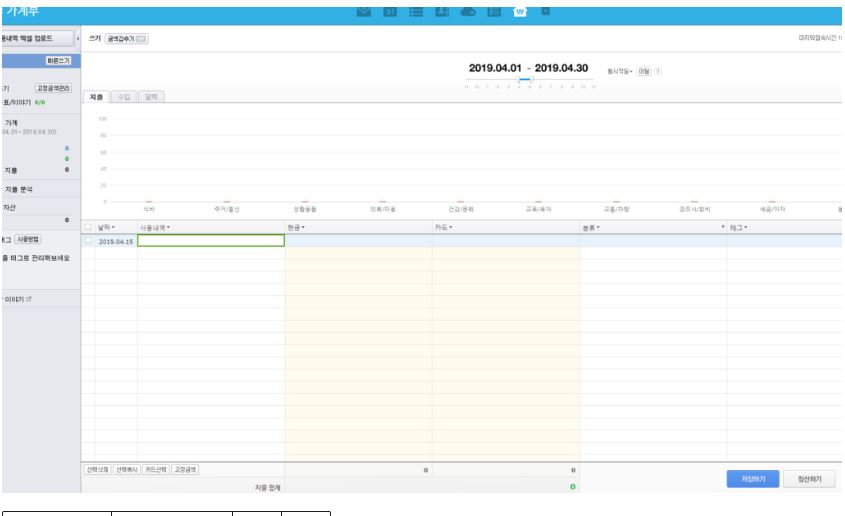845x516 pixels.
Task: Click the date cell 2019.04.15
Action: (116, 241)
